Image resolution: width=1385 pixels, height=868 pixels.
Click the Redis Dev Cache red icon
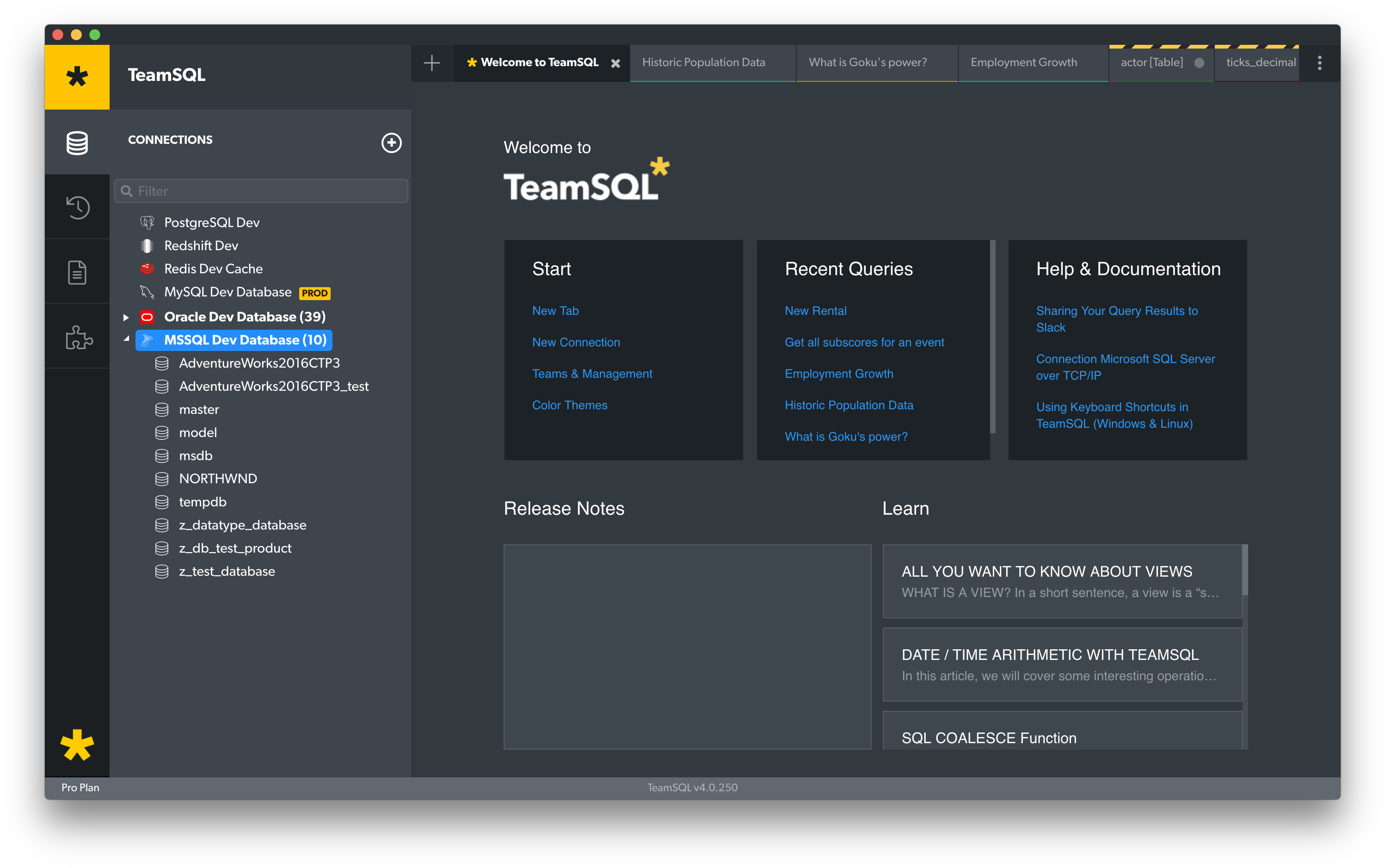click(147, 269)
